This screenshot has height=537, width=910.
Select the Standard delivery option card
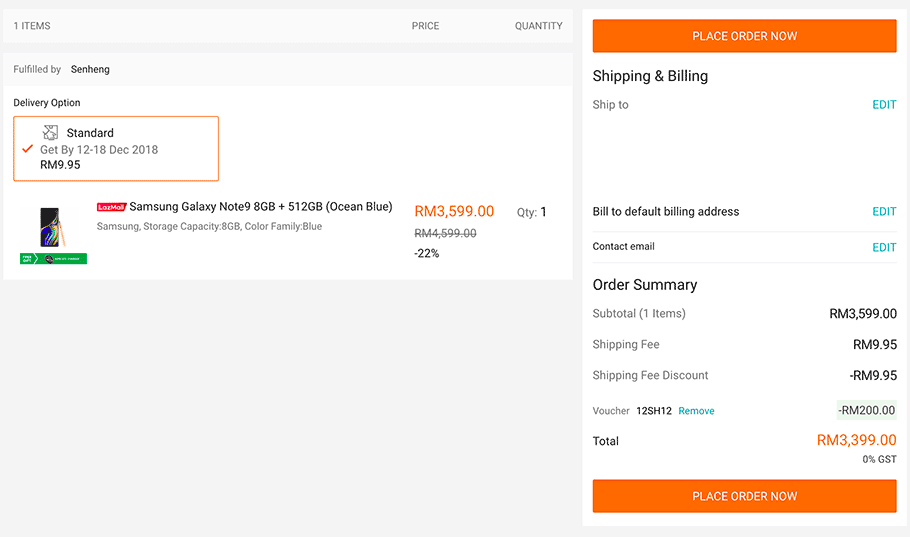point(116,149)
